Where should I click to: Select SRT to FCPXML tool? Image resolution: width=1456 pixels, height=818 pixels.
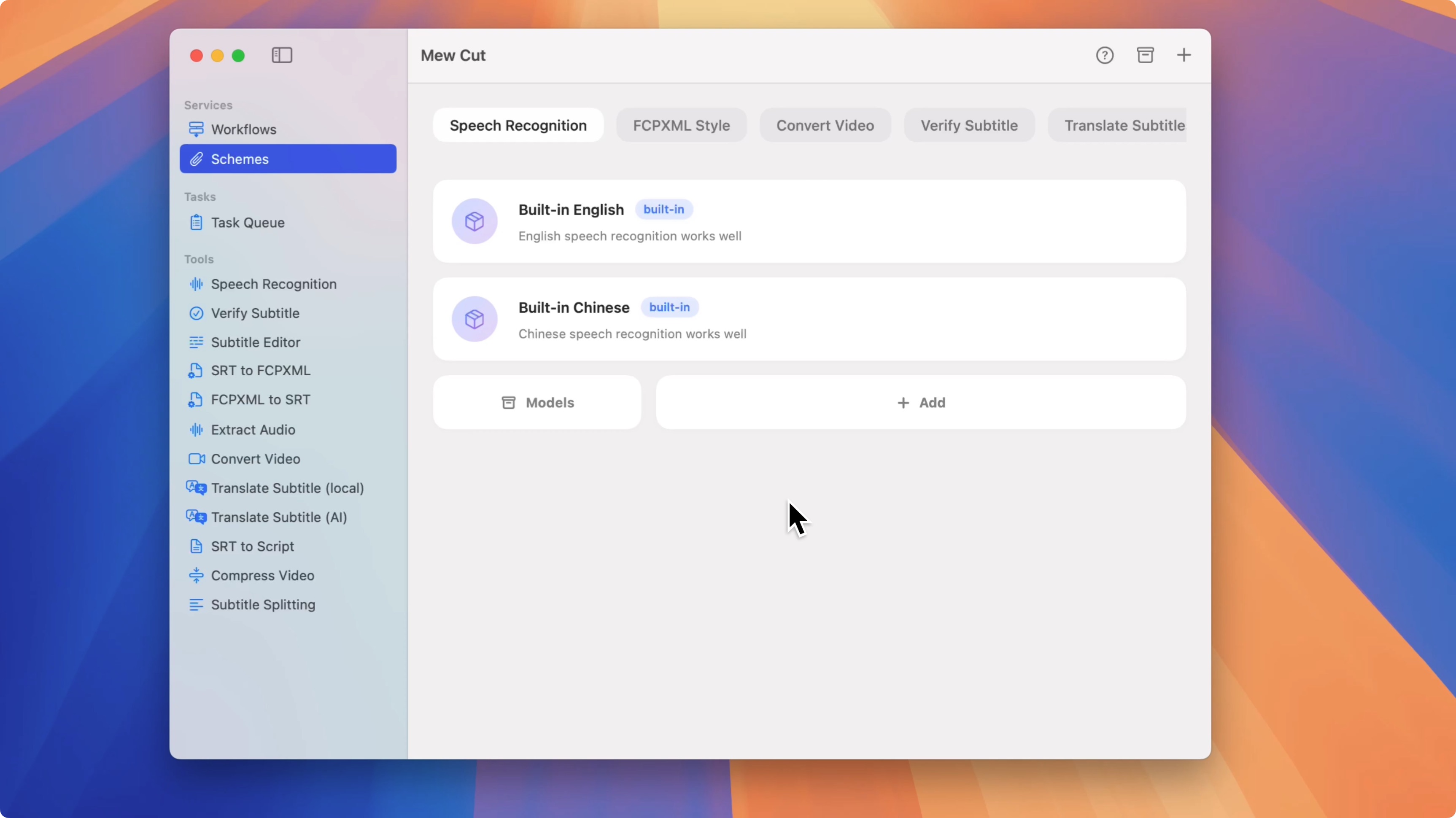pos(261,371)
